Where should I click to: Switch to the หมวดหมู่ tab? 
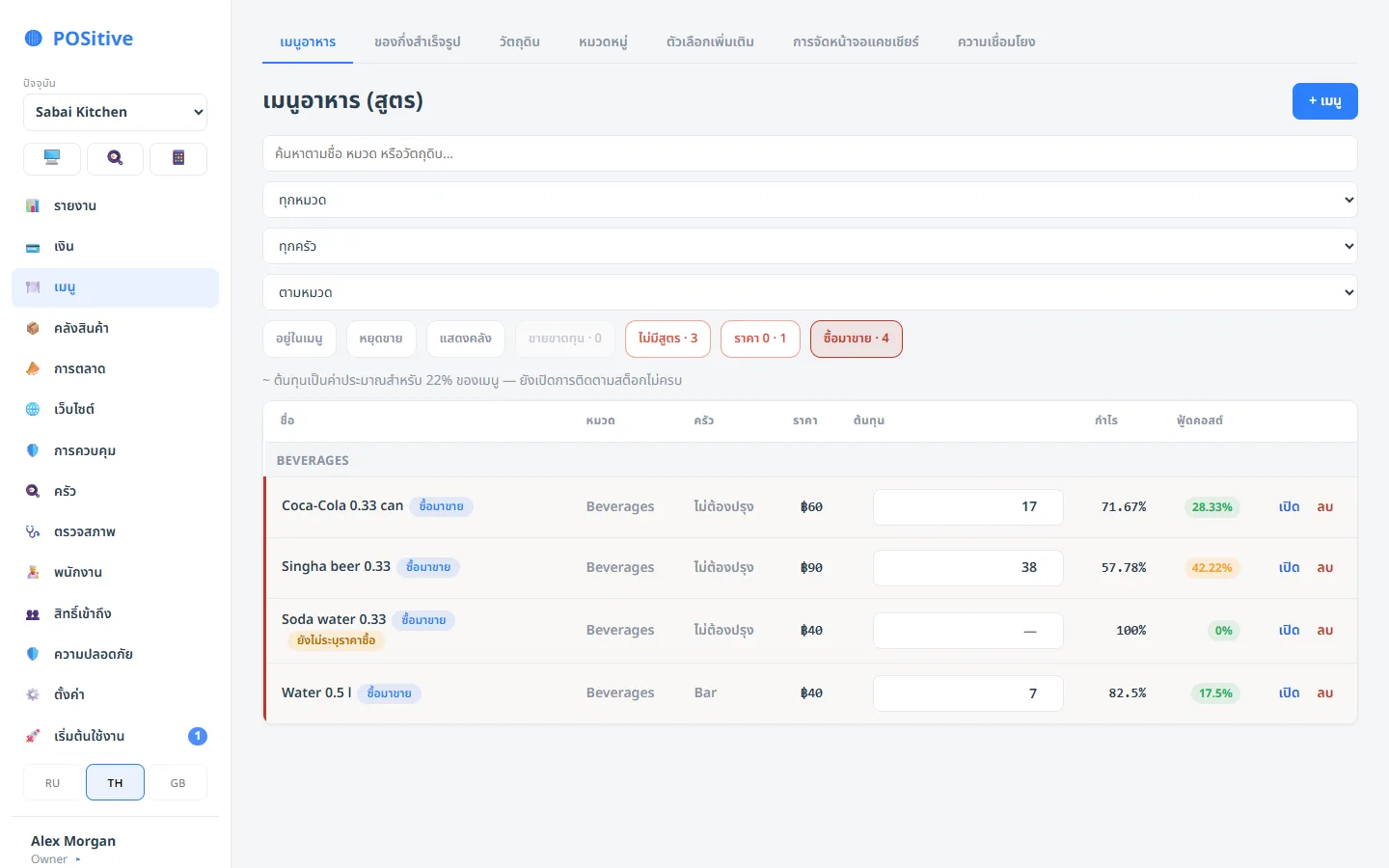pos(603,41)
